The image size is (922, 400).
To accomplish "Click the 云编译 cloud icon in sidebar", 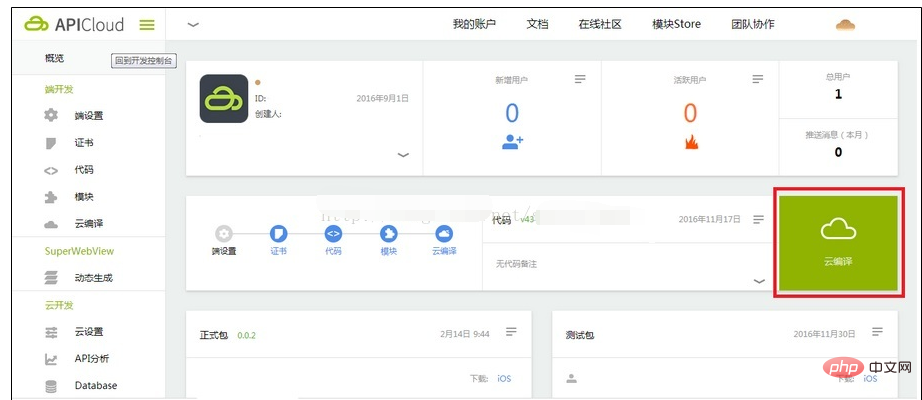I will 51,225.
